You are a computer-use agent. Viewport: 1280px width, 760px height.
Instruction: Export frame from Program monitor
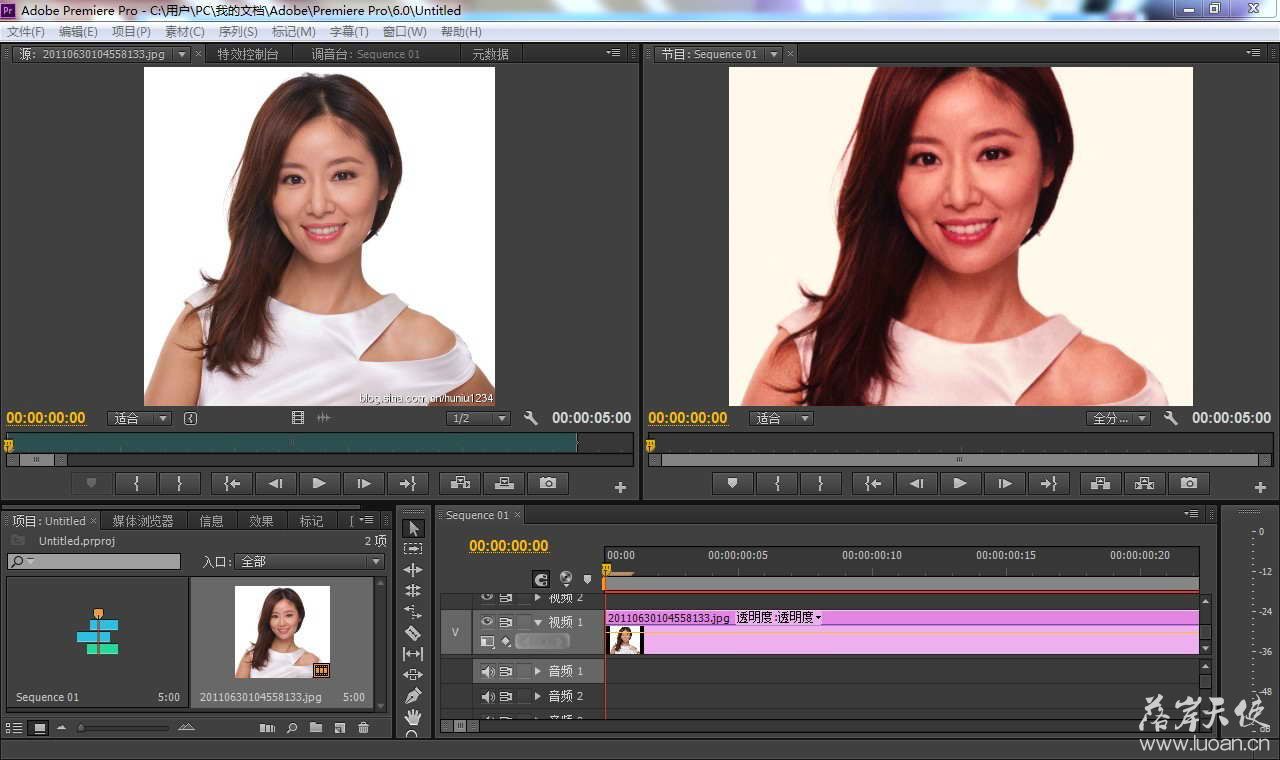1188,483
